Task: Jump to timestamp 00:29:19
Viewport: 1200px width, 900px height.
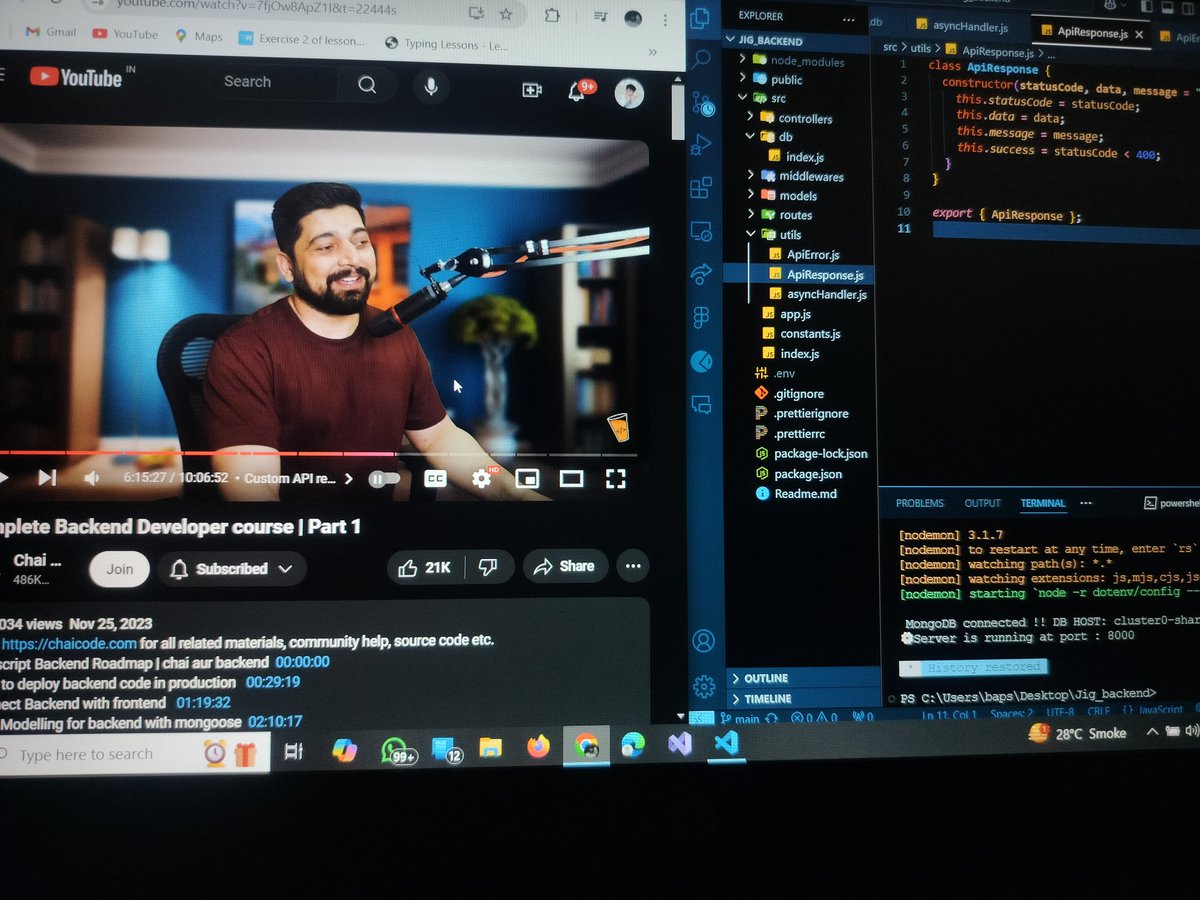Action: [x=272, y=682]
